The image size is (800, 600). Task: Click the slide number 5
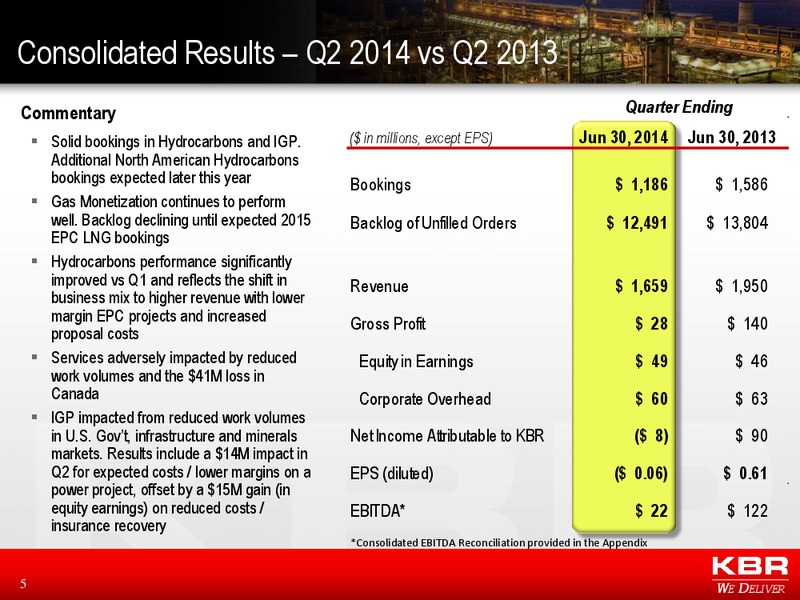click(x=23, y=584)
